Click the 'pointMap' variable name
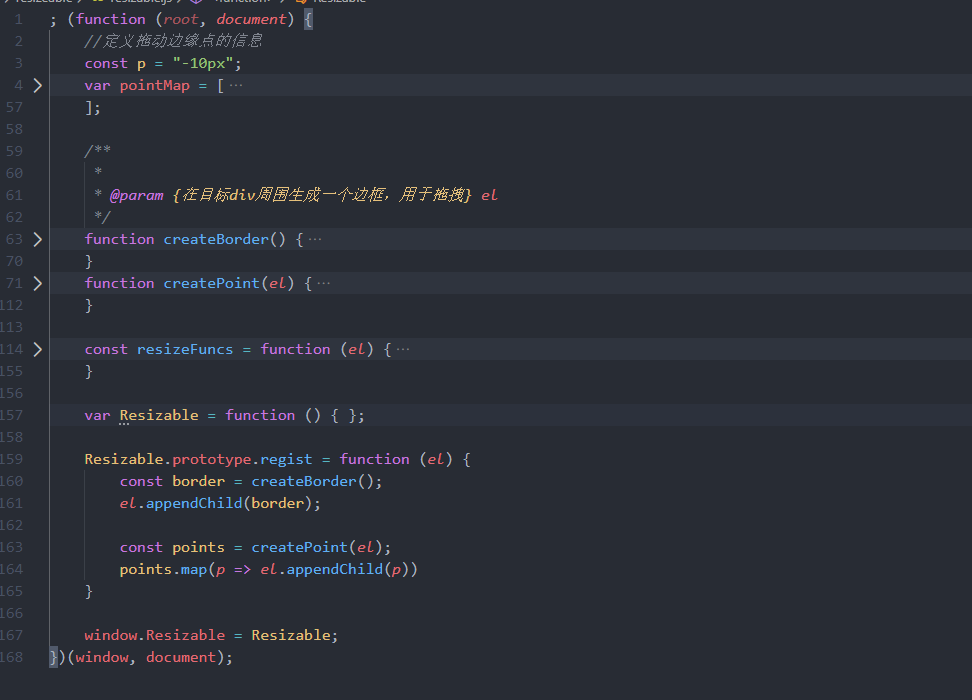 154,86
